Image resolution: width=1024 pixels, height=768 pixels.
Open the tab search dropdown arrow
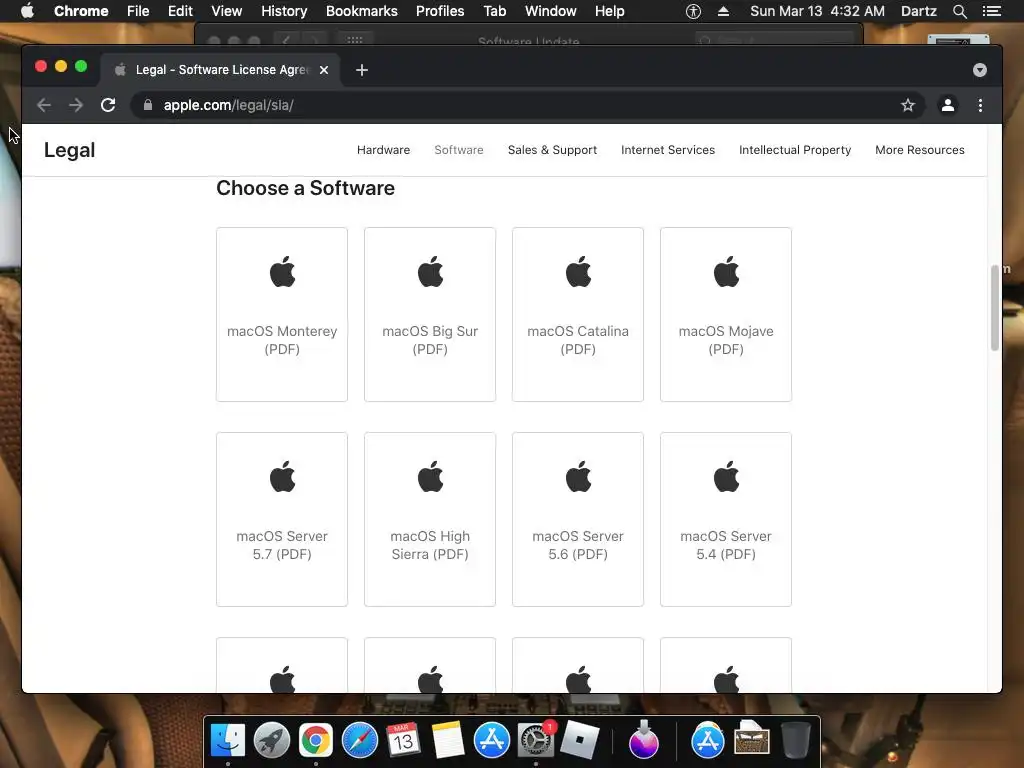pyautogui.click(x=980, y=70)
